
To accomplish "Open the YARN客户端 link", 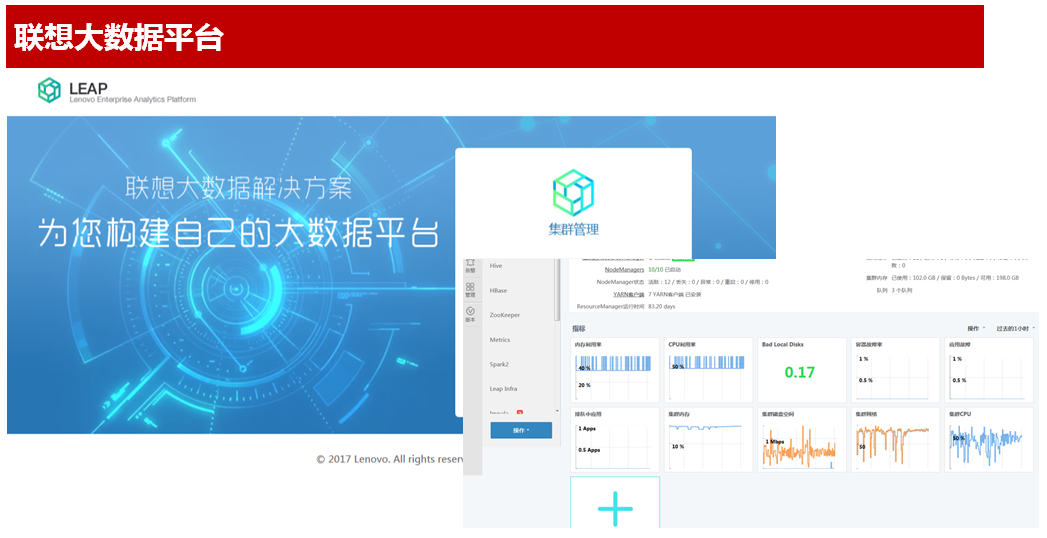I will 628,294.
